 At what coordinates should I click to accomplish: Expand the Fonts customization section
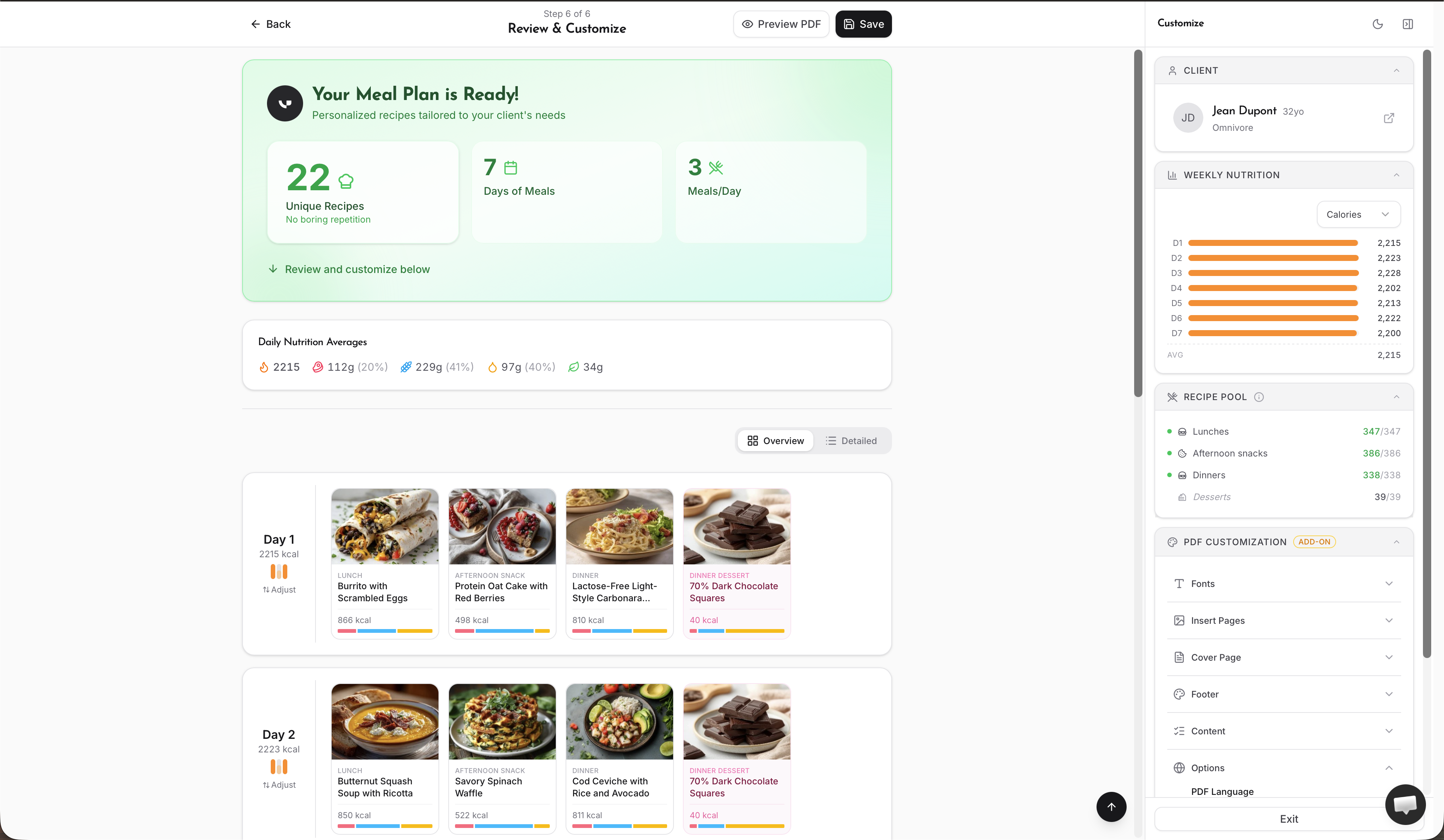[1283, 583]
